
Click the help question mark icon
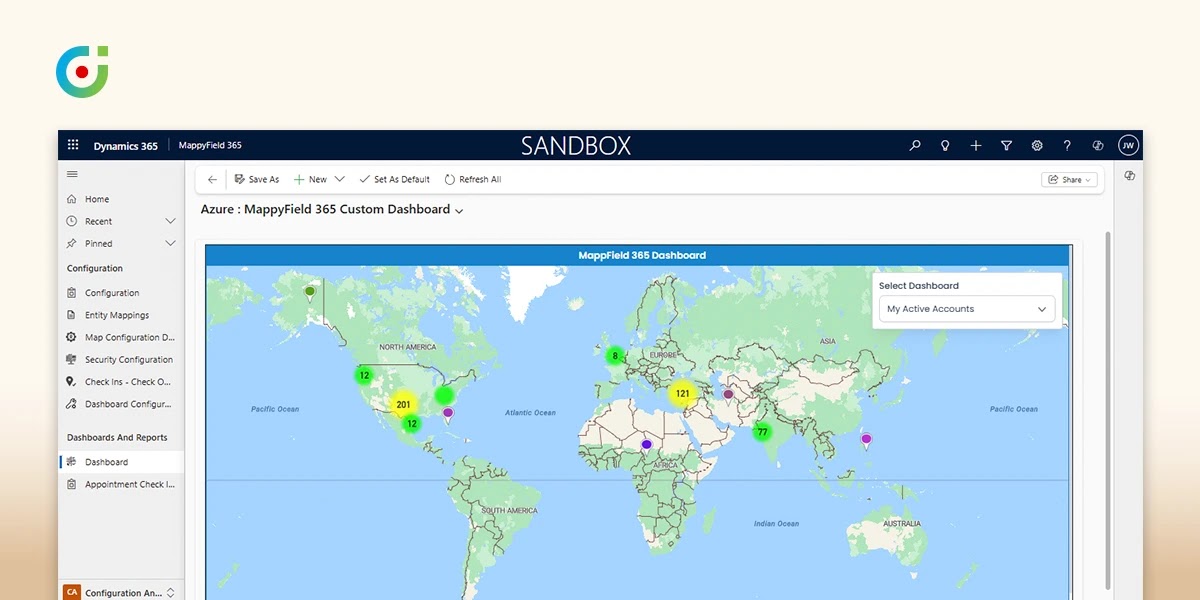tap(1067, 145)
